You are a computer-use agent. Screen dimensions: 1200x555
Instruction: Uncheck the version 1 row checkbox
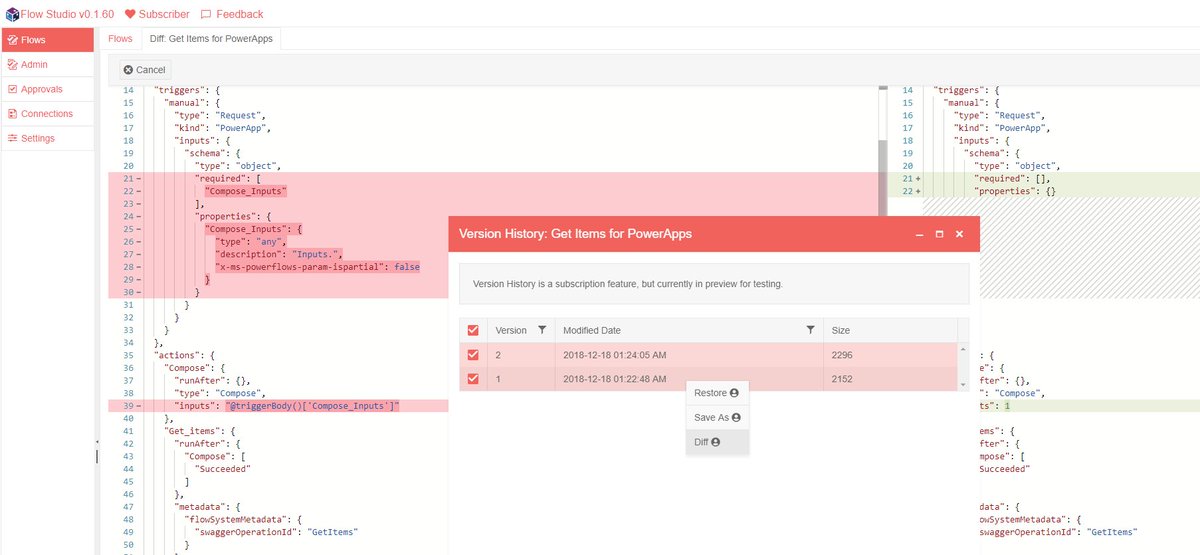[473, 379]
